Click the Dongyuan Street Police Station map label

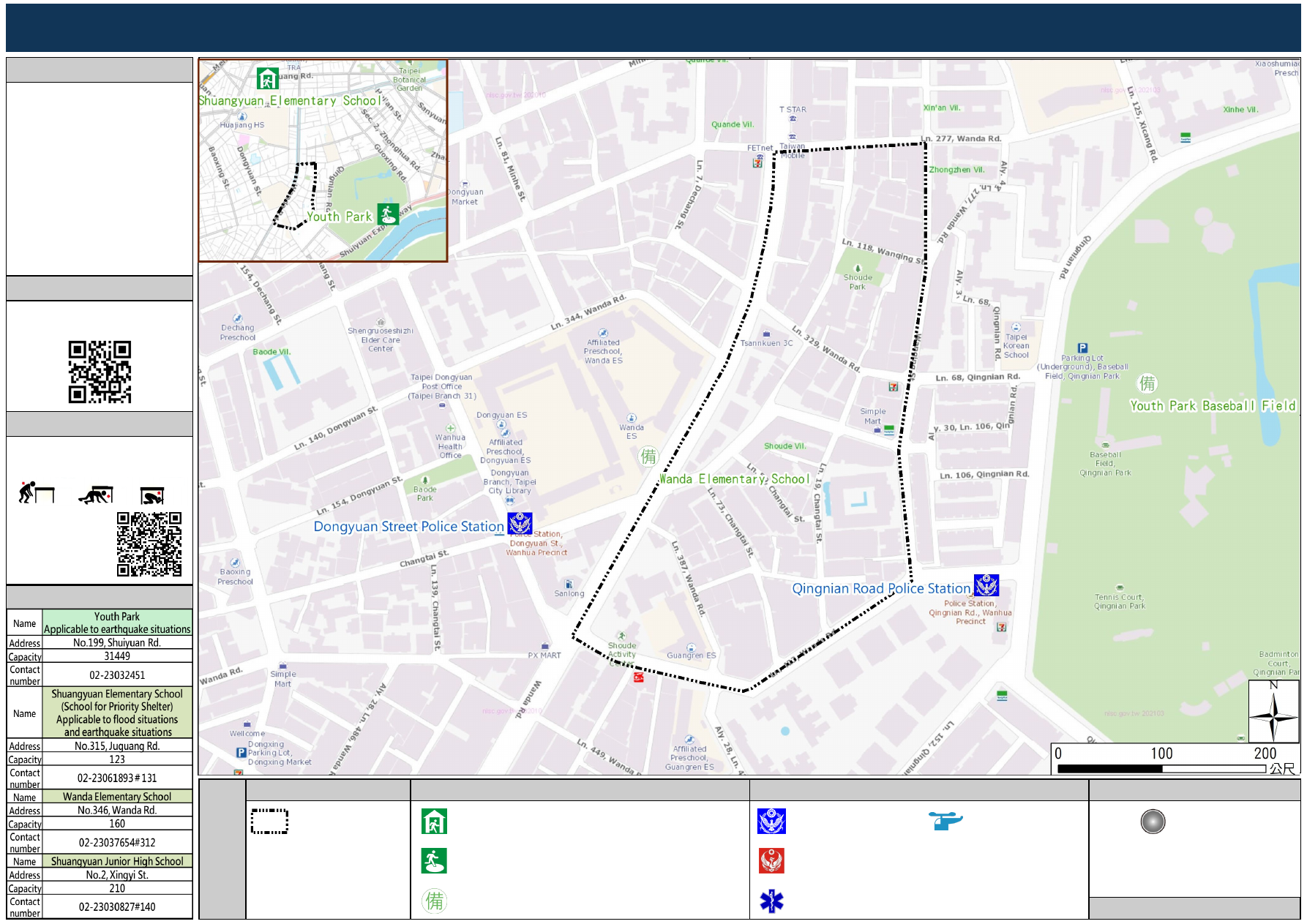tap(408, 526)
